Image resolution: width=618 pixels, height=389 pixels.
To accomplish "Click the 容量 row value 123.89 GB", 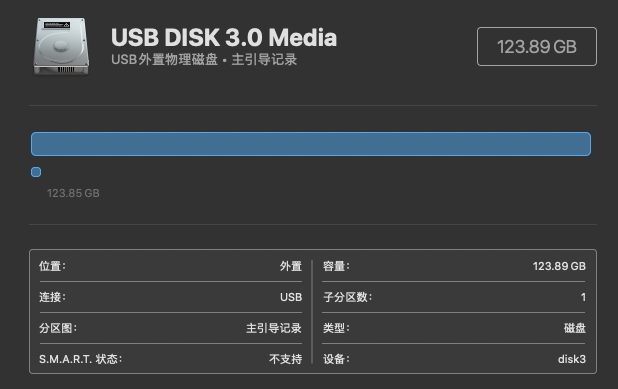I will [x=559, y=266].
